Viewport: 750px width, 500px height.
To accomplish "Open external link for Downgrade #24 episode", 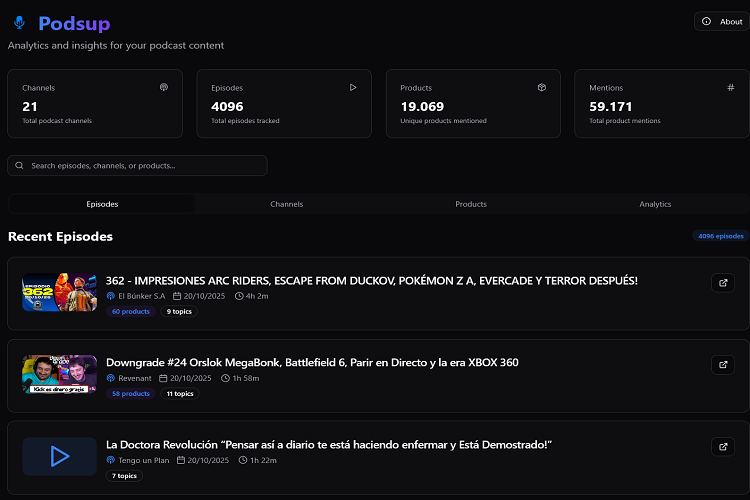I will pos(722,365).
